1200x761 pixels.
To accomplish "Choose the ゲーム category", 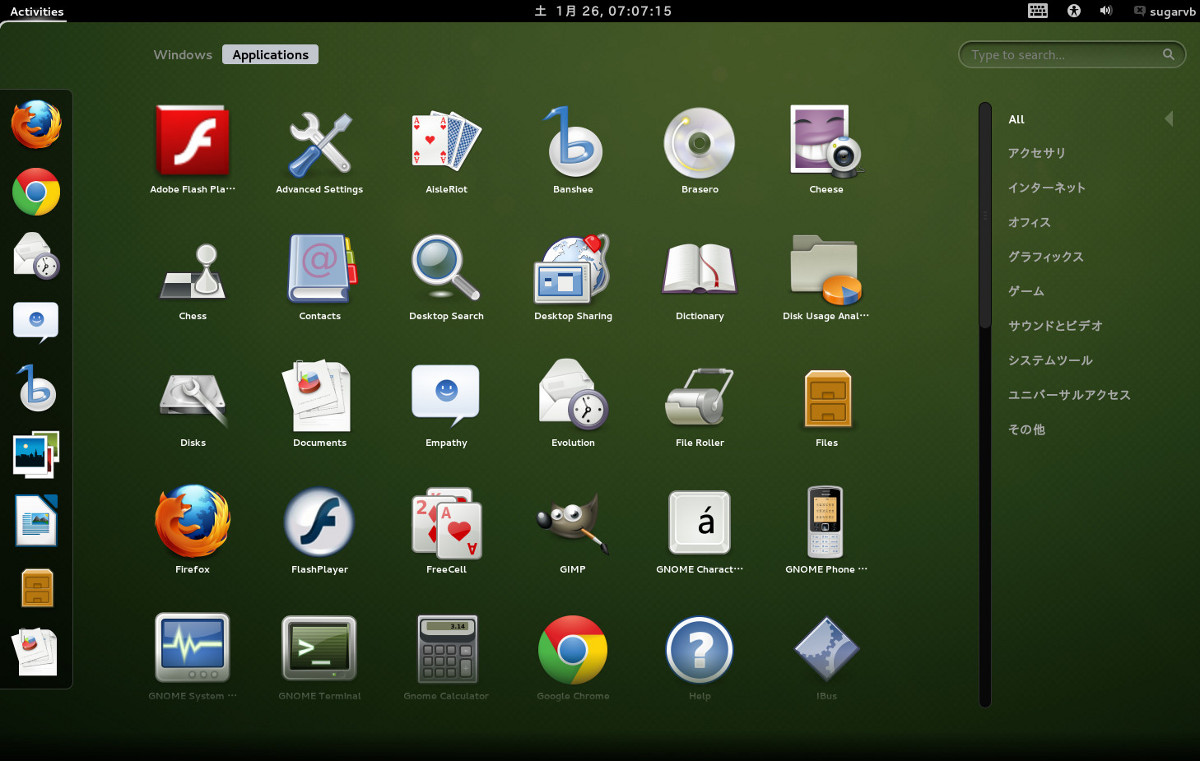I will (1026, 291).
